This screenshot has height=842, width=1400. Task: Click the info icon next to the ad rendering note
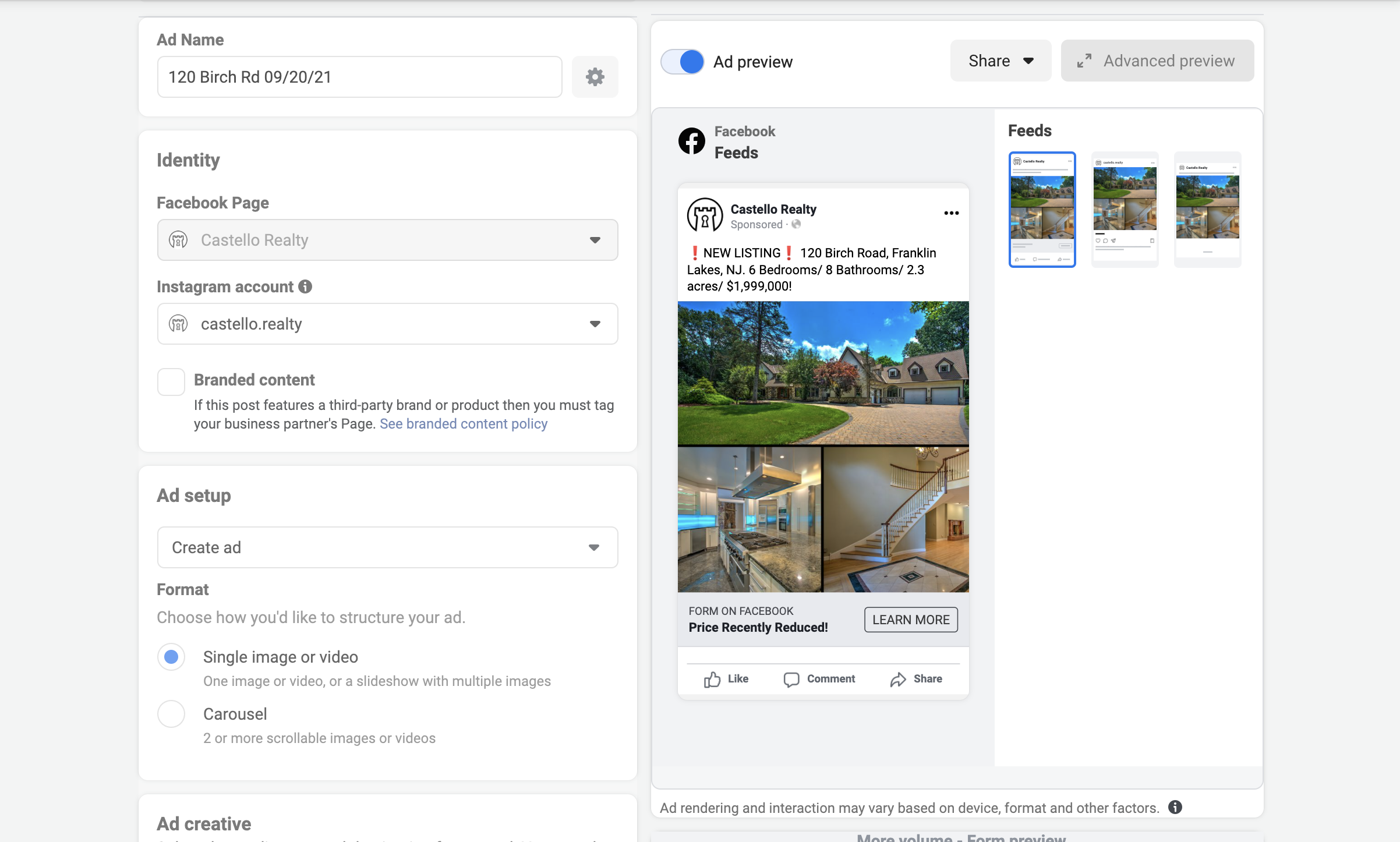point(1175,807)
